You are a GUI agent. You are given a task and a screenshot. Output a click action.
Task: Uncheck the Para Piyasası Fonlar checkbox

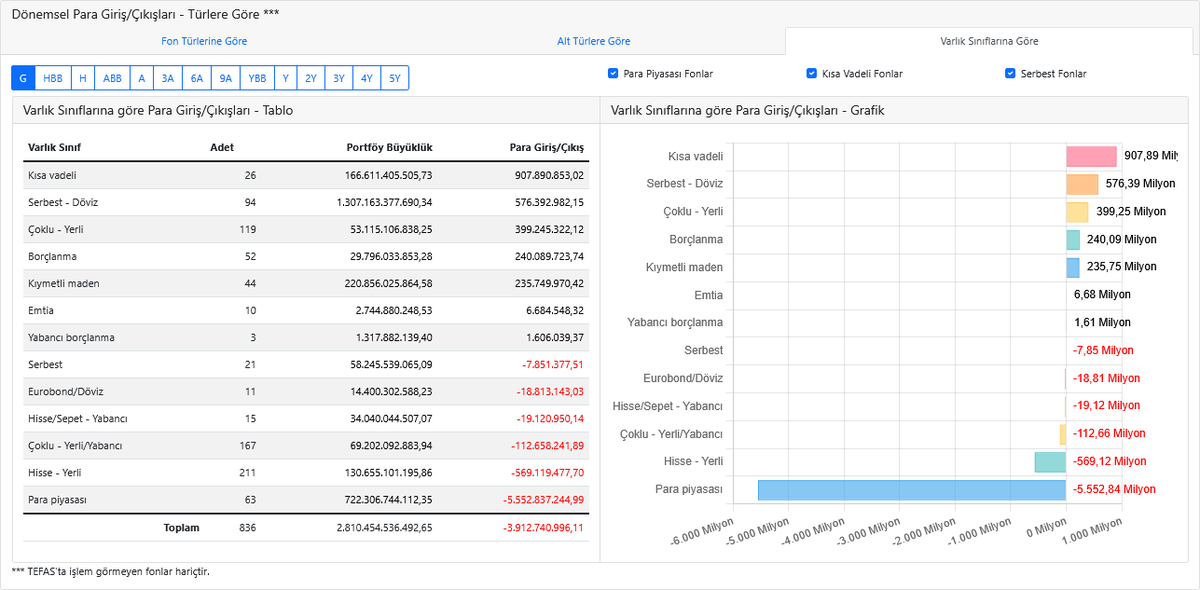click(613, 73)
